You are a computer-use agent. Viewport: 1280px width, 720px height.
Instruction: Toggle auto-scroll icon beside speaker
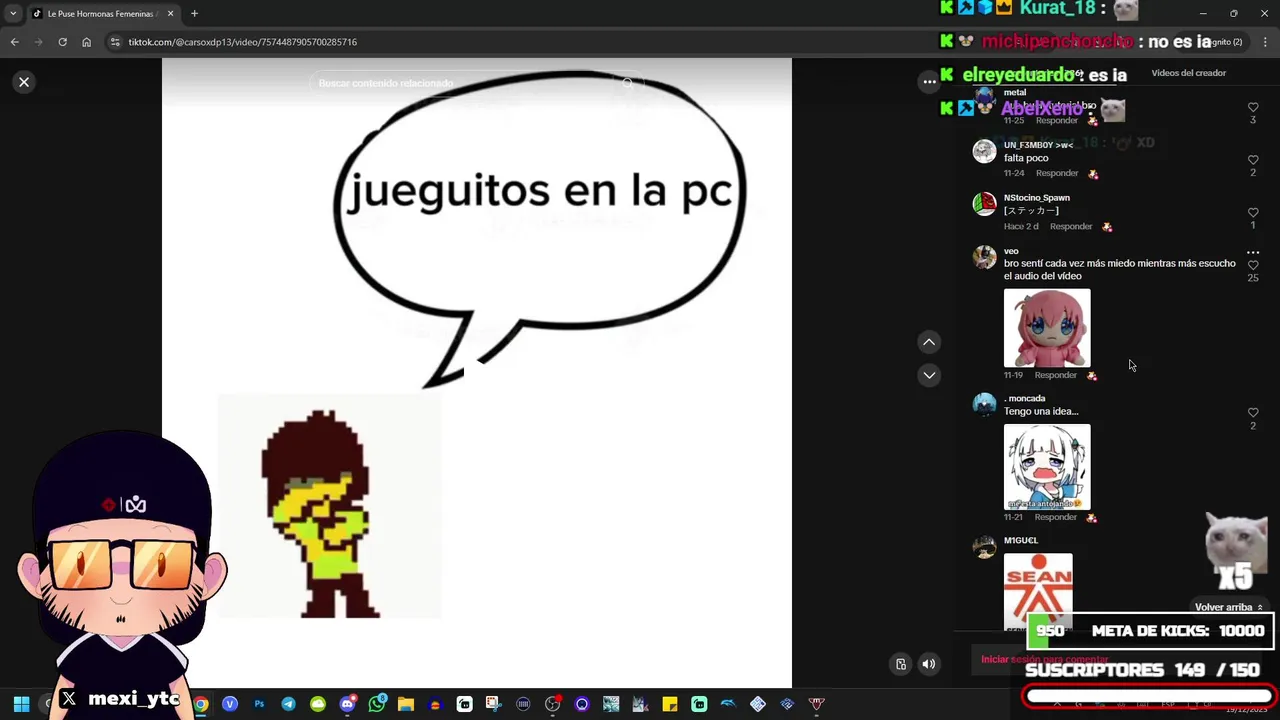click(901, 664)
